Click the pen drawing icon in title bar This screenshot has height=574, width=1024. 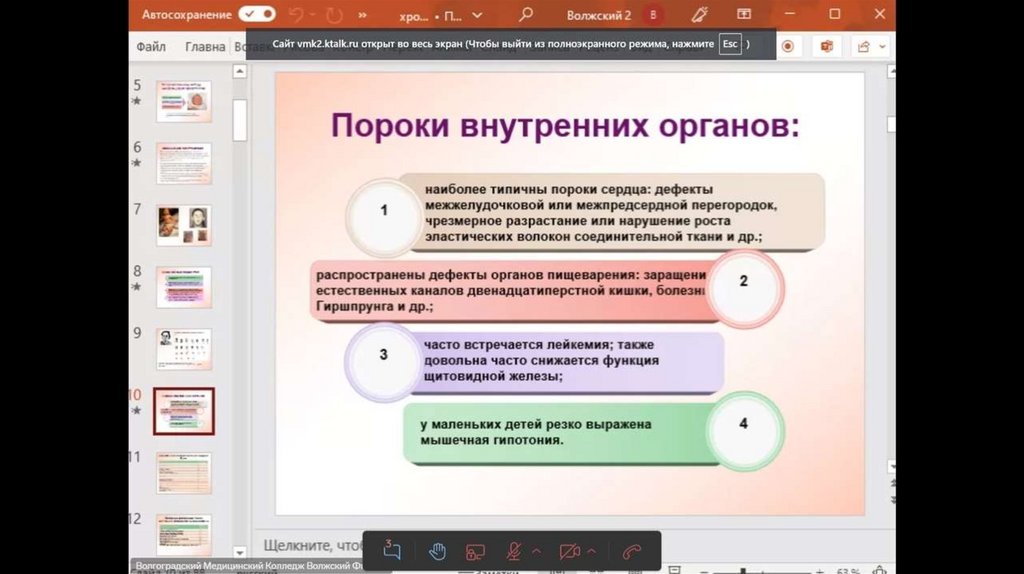[699, 15]
